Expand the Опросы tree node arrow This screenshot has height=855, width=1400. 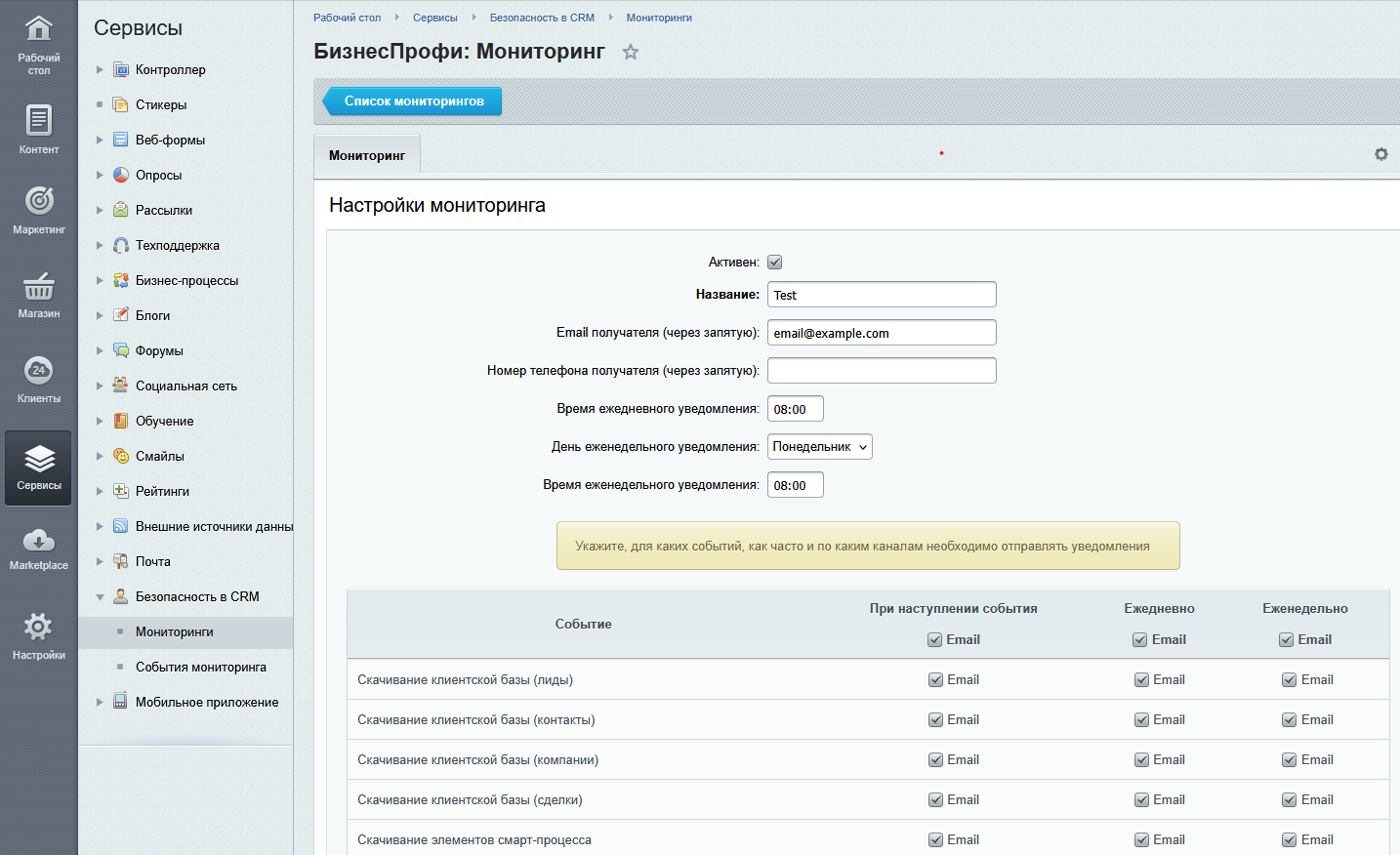(x=100, y=175)
